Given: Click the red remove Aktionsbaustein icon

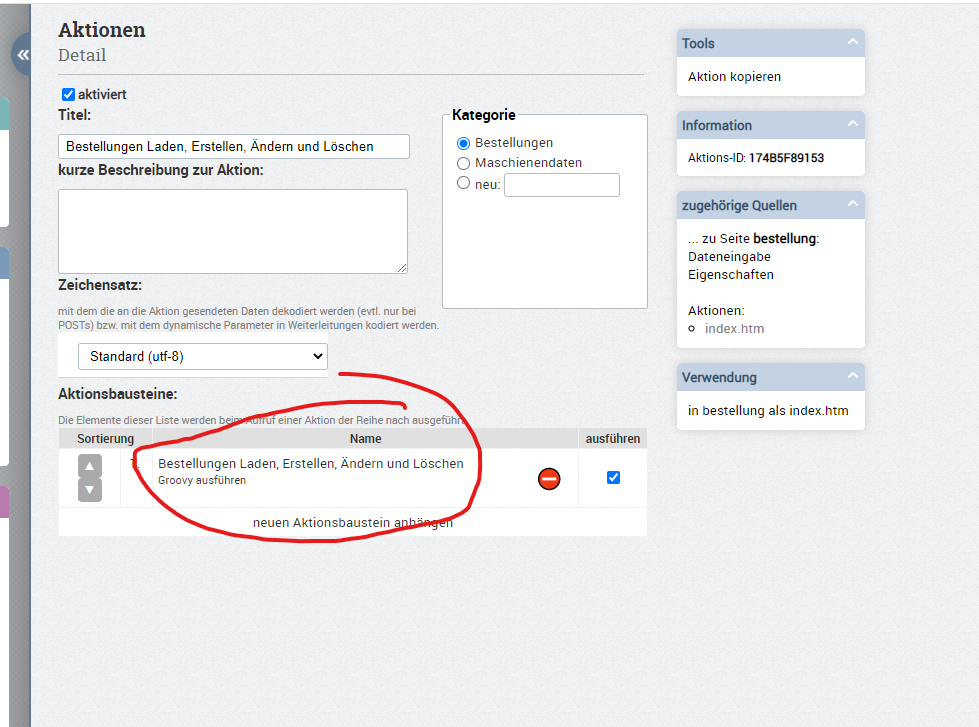Looking at the screenshot, I should tap(548, 479).
